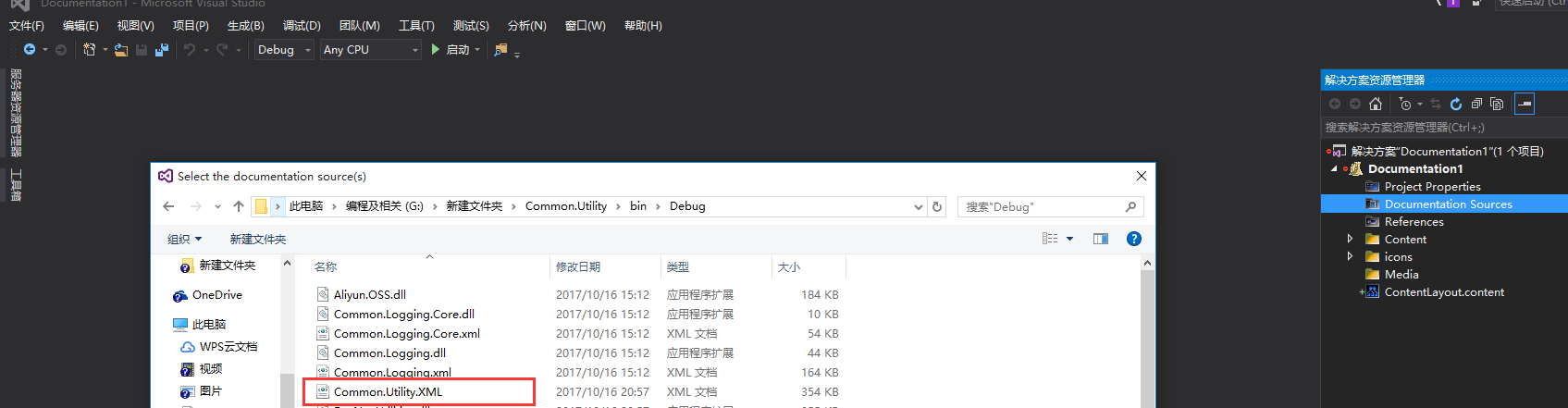Select Common.Logging.Core.xml file
This screenshot has width=1568, height=408.
click(x=406, y=333)
